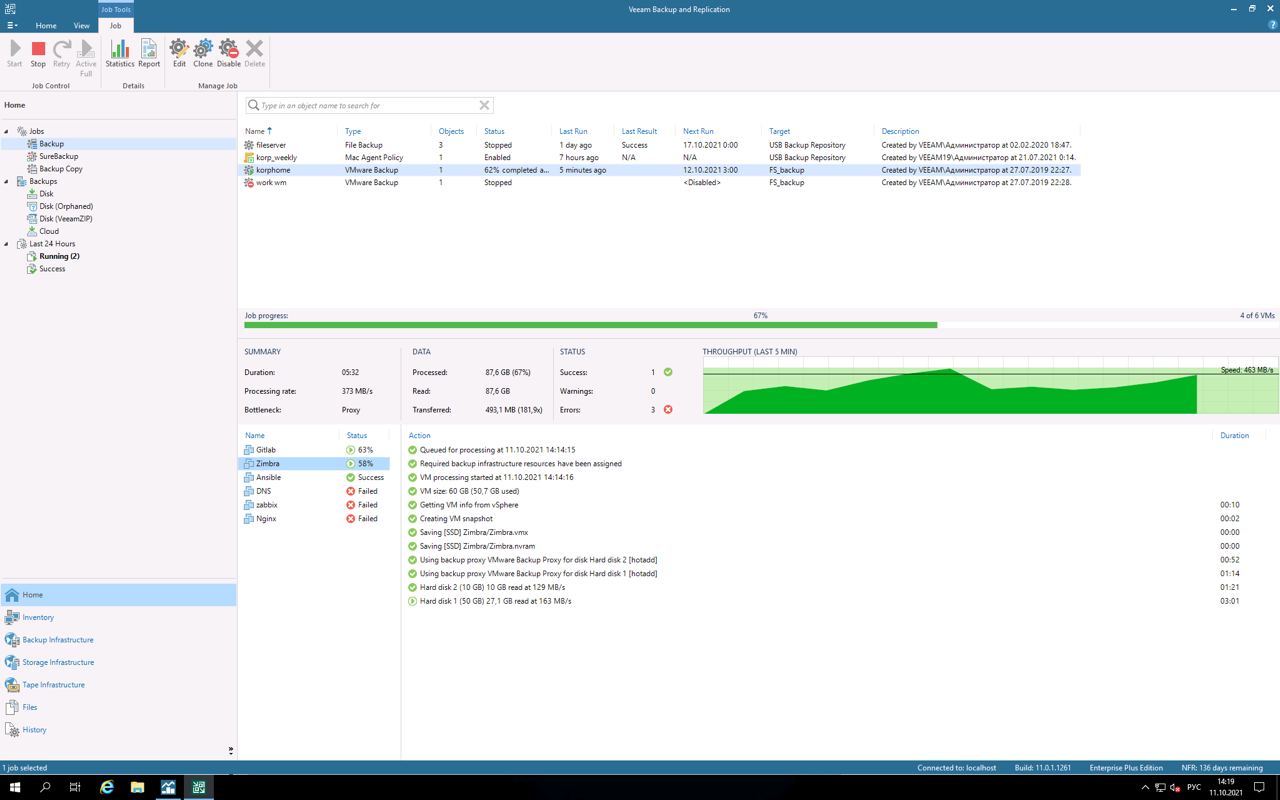
Task: Switch to the View ribbon tab
Action: coord(82,25)
